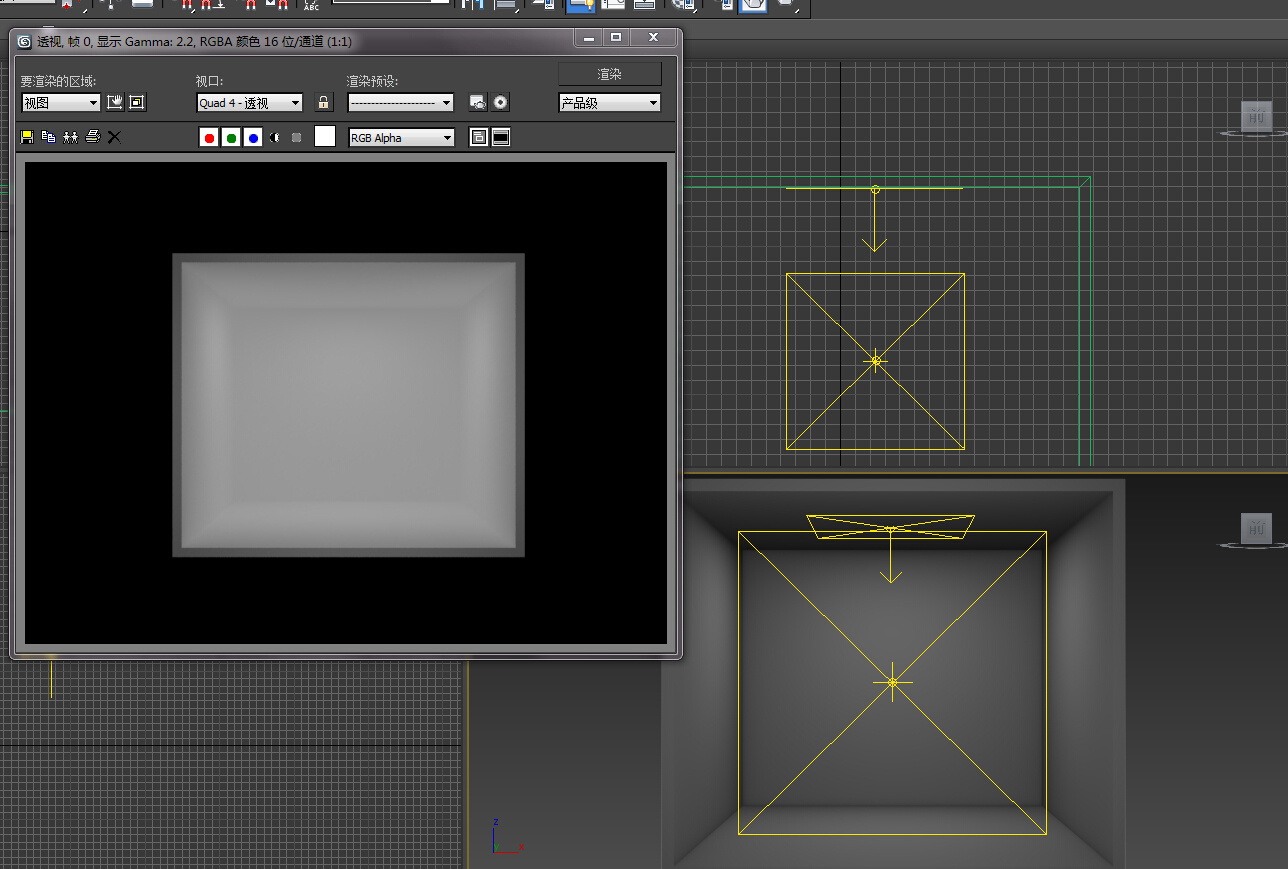Toggle the UI overlay icon next to RGB Alpha
Image resolution: width=1288 pixels, height=869 pixels.
coord(479,138)
